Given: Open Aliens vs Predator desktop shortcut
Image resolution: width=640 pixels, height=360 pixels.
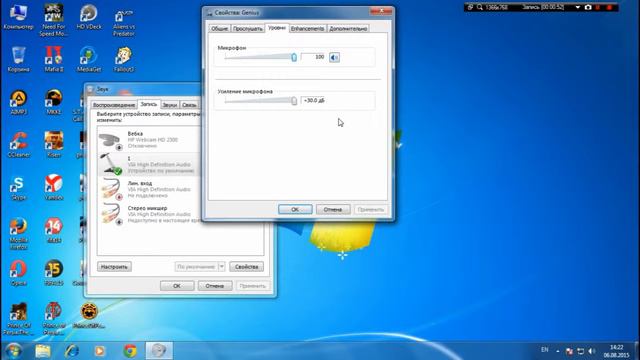Looking at the screenshot, I should coord(123,22).
